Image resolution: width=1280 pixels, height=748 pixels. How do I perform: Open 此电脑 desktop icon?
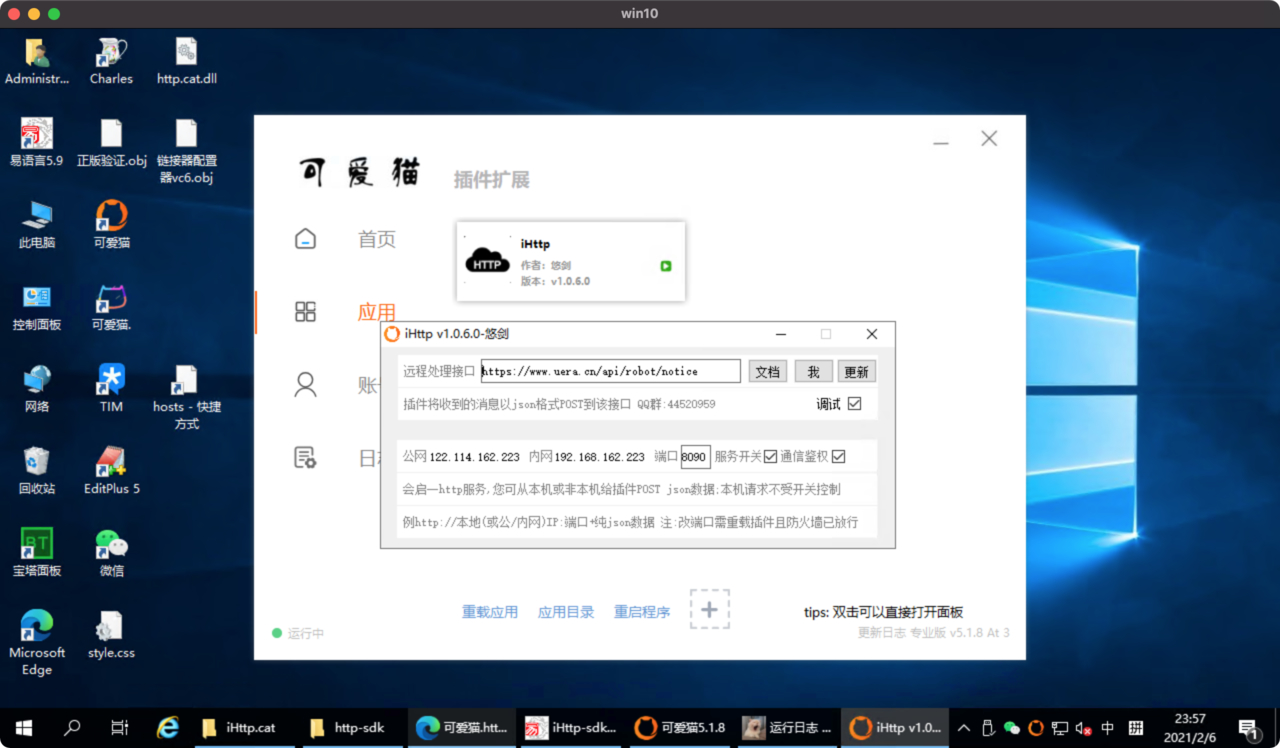[x=37, y=225]
